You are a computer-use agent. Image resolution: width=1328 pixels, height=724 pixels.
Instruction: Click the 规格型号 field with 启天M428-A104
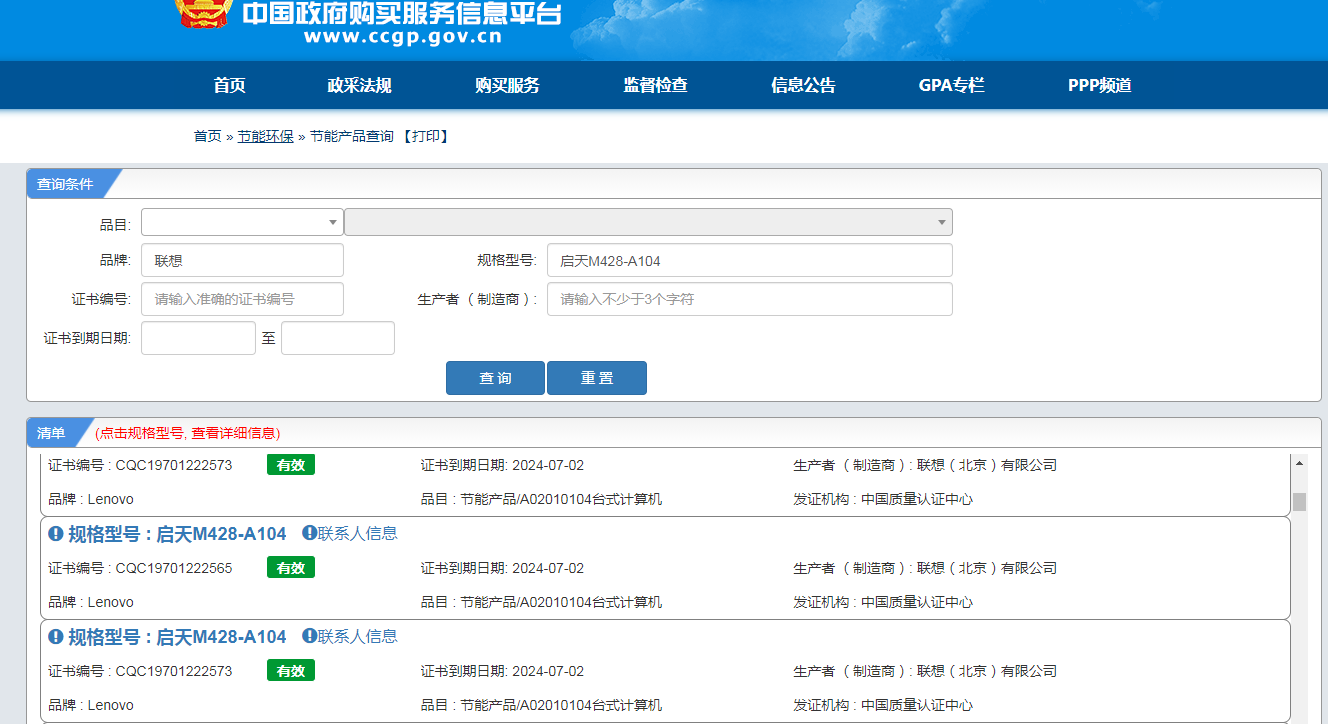coord(750,260)
